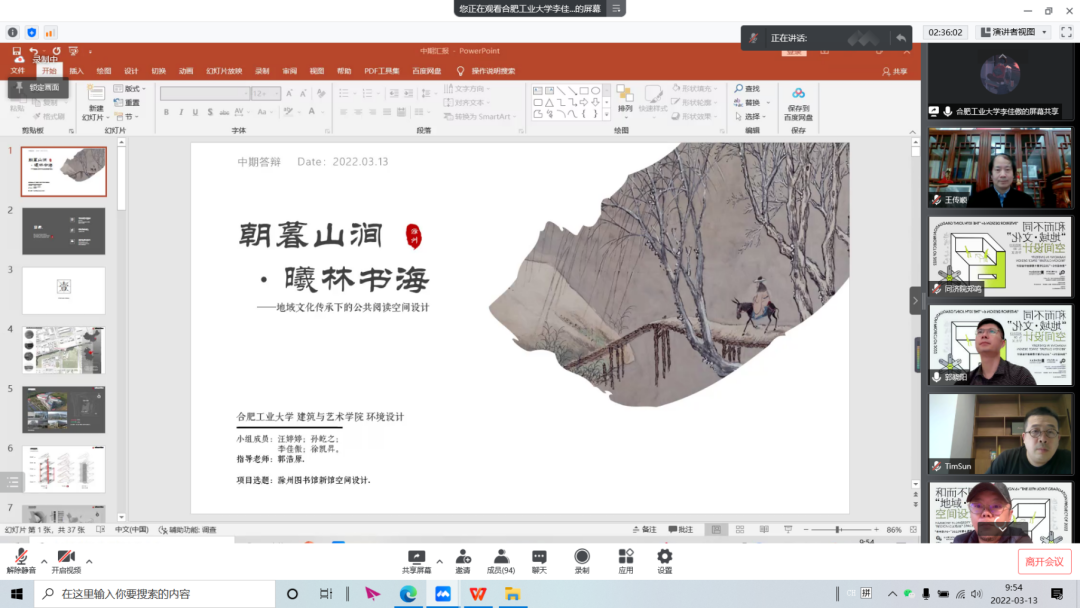
Task: Open video options arrow beside 开启视频
Action: (x=89, y=562)
